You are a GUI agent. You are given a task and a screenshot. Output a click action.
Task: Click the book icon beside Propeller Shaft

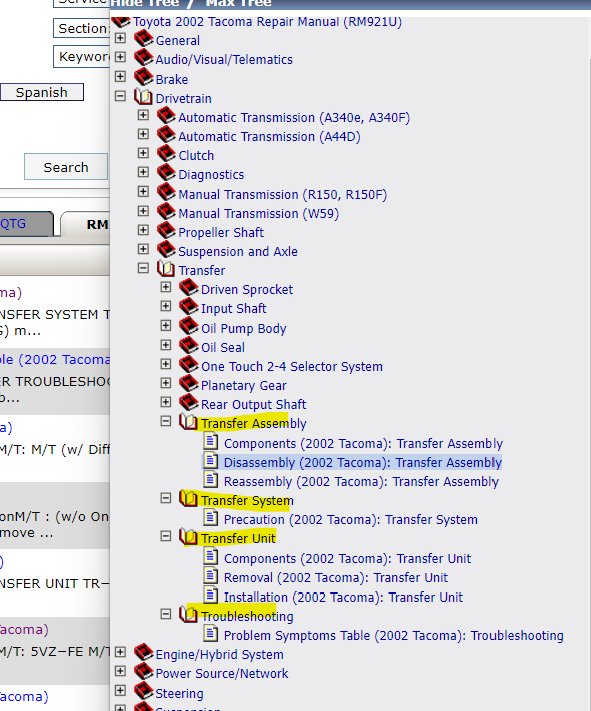click(166, 230)
